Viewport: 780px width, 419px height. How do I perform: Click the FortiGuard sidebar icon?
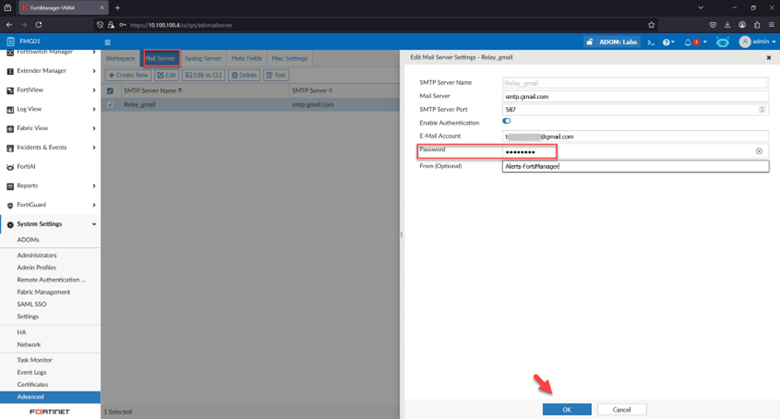coord(10,205)
